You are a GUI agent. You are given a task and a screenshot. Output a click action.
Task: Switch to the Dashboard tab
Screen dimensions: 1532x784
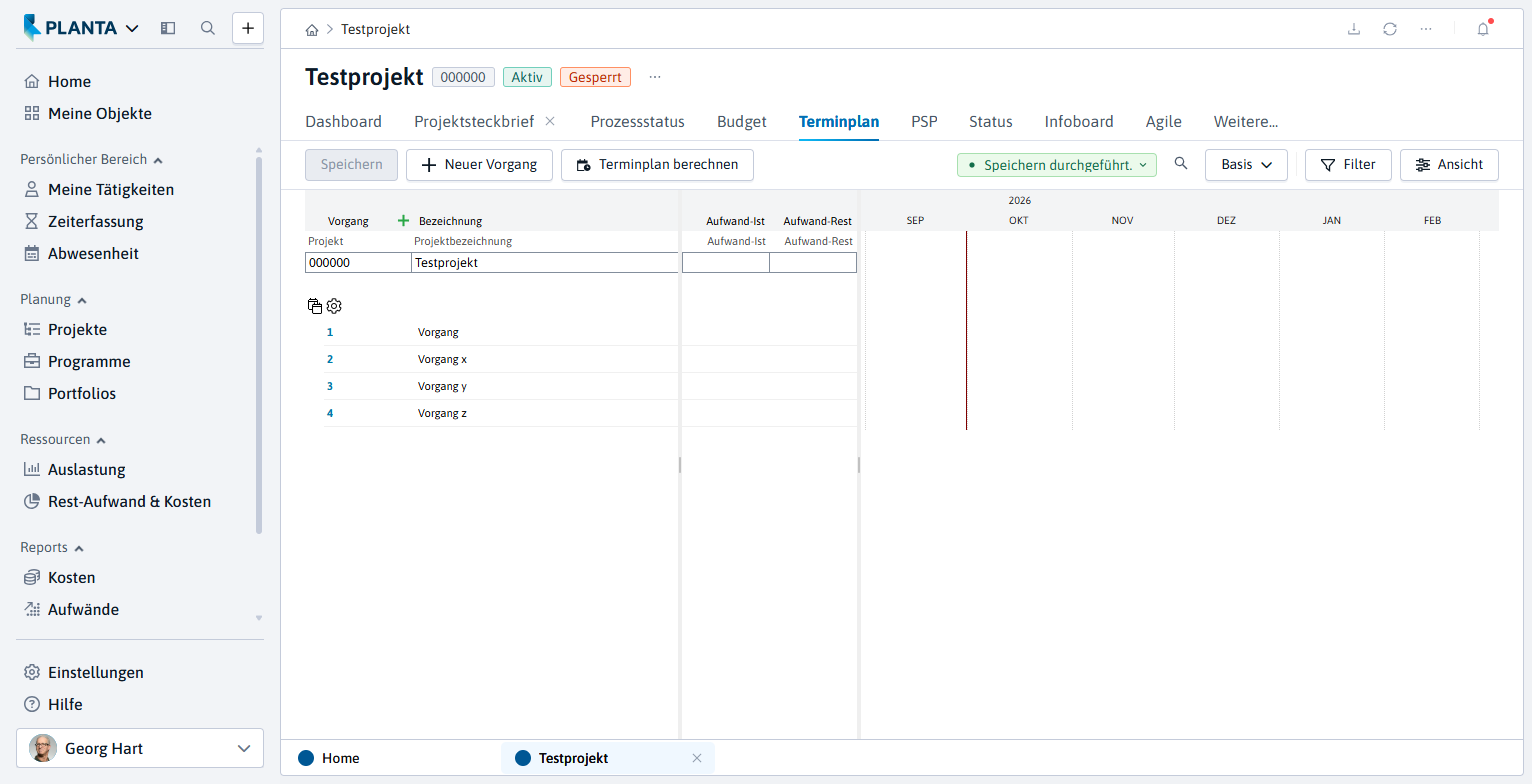(343, 122)
